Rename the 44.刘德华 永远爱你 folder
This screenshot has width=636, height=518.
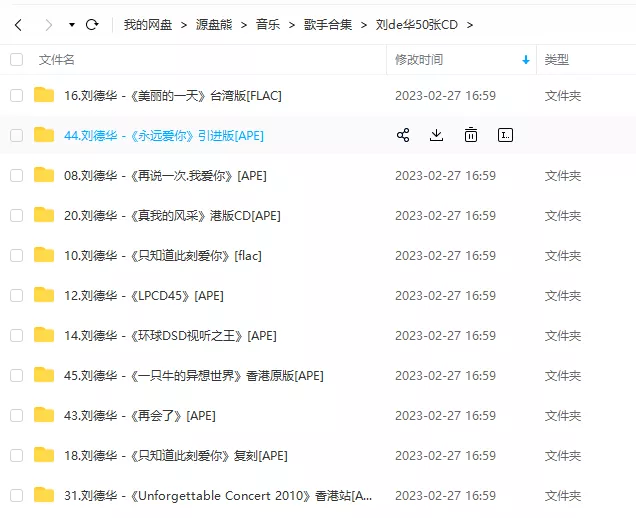(505, 135)
